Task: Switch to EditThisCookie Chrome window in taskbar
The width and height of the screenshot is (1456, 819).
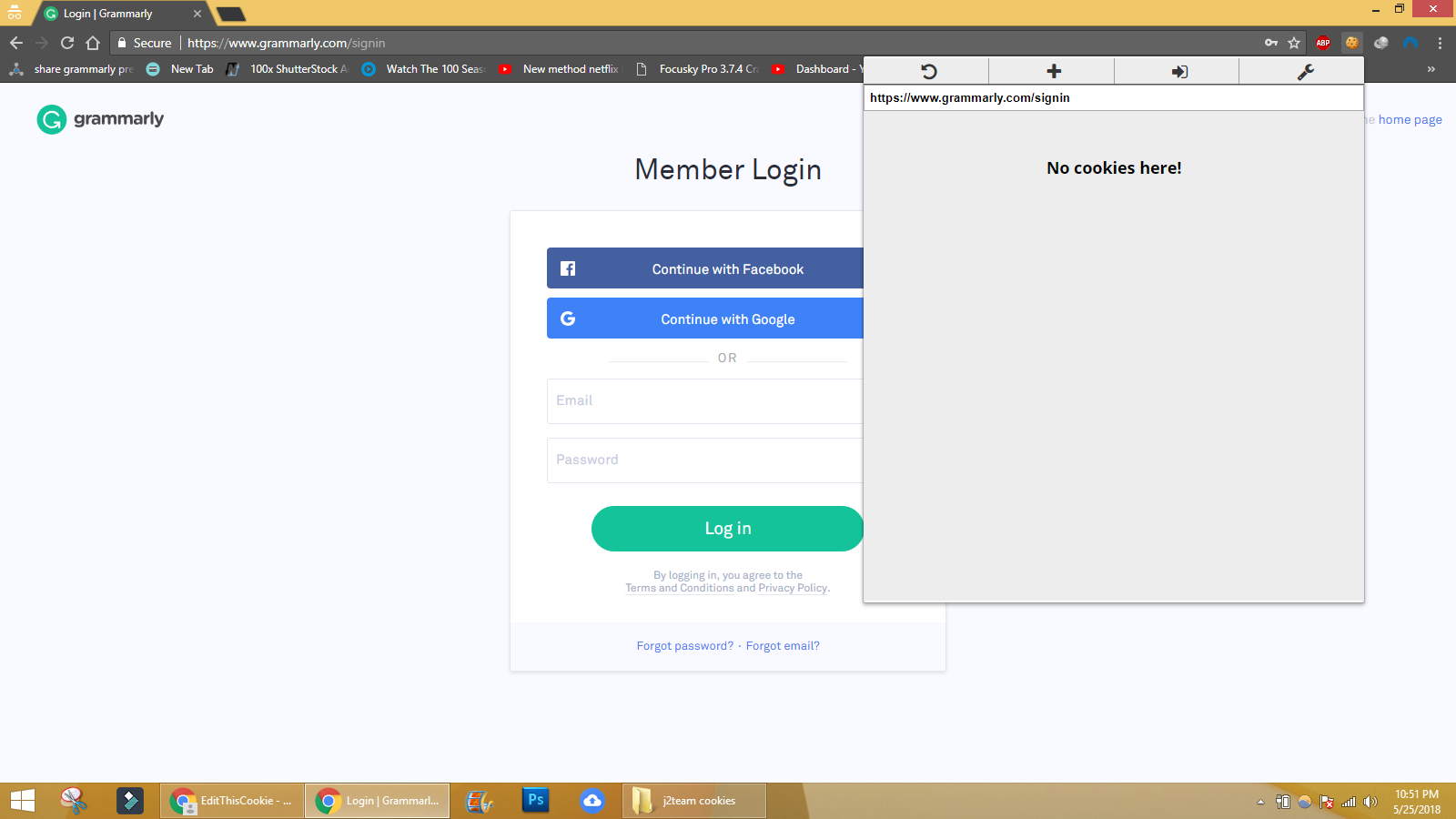Action: click(x=232, y=801)
